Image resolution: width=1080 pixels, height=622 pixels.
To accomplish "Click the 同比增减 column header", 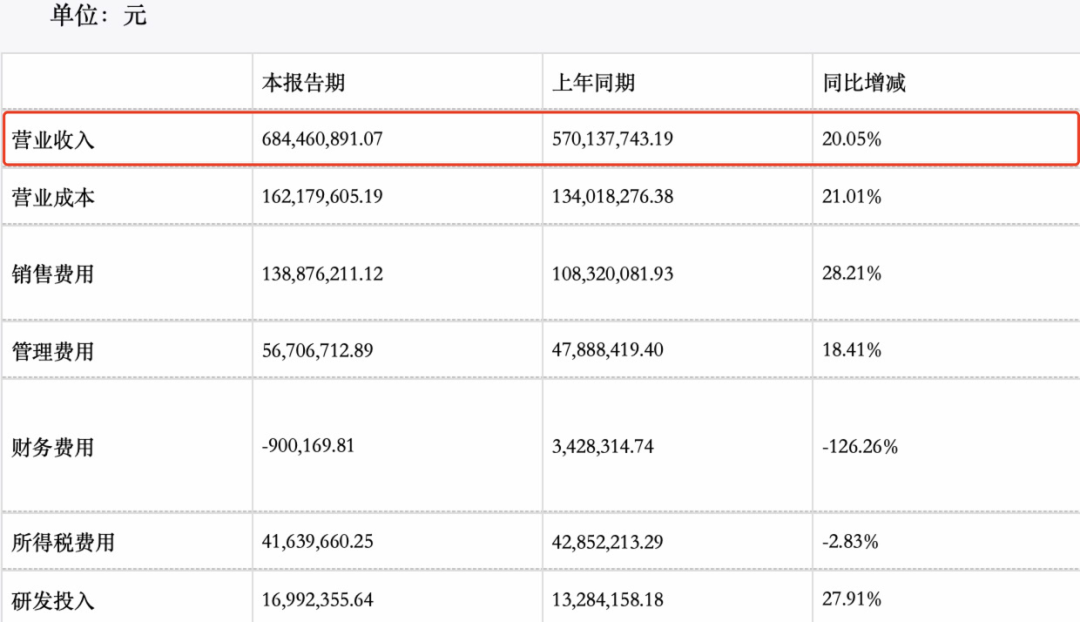I will point(864,83).
